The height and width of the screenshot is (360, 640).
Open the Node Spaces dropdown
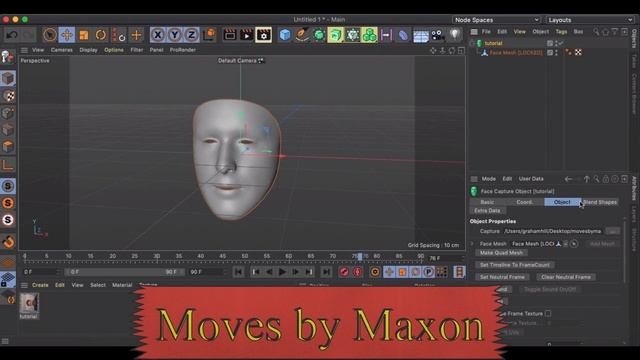pyautogui.click(x=497, y=20)
